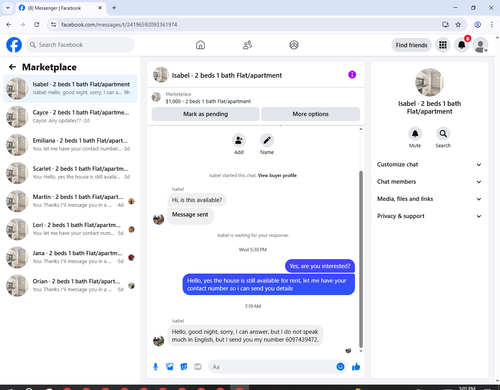The height and width of the screenshot is (390, 500).
Task: Open View buyer profile link
Action: point(277,175)
